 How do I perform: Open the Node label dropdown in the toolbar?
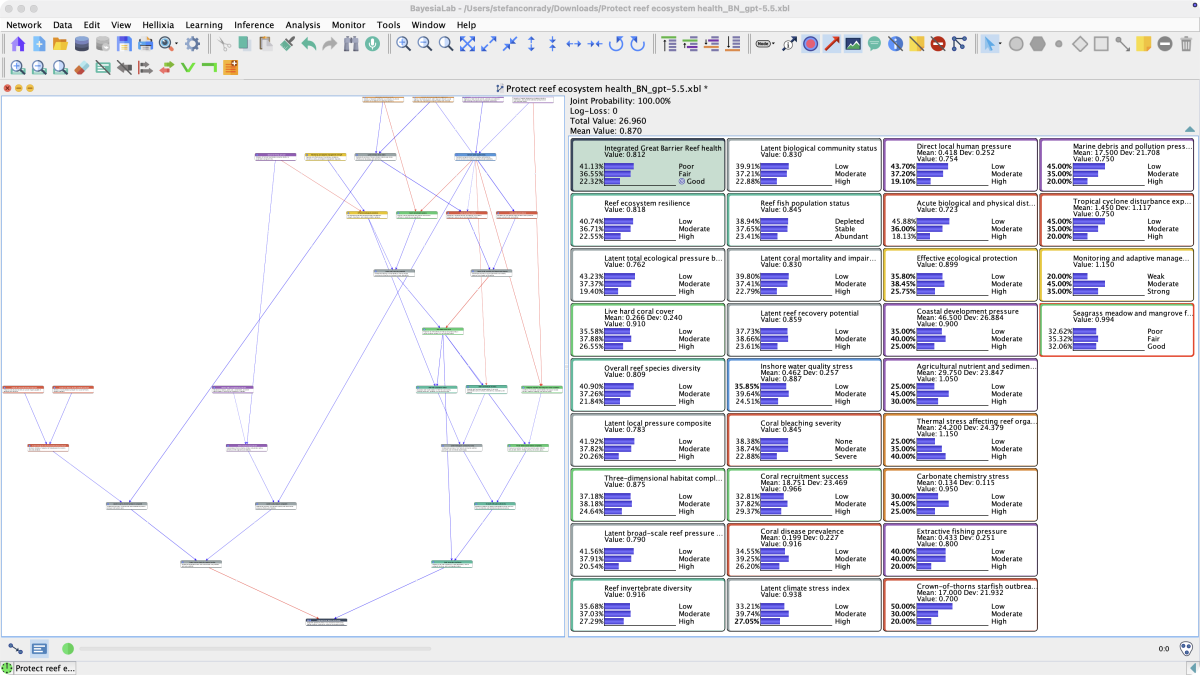(765, 44)
